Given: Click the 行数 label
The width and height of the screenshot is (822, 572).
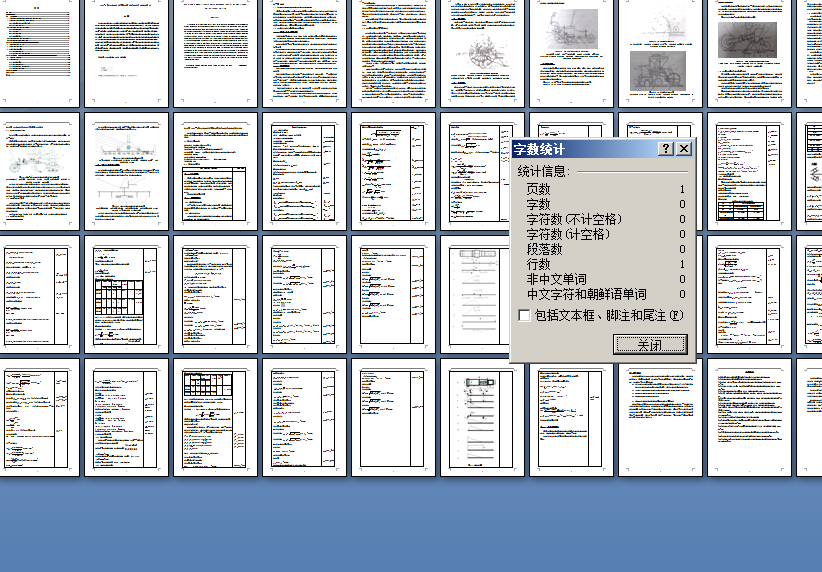Looking at the screenshot, I should tap(538, 264).
